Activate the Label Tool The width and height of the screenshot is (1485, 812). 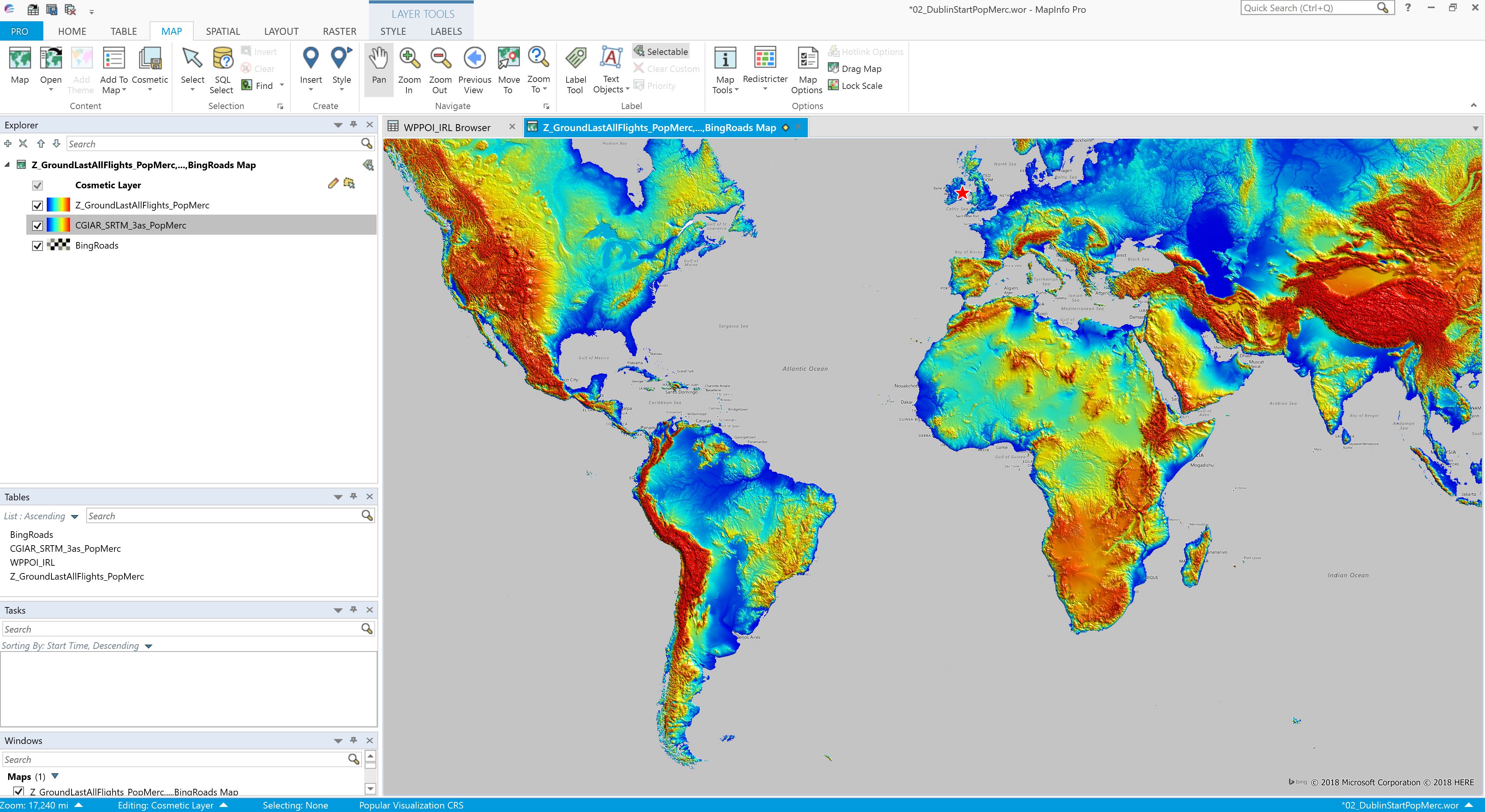[x=575, y=70]
